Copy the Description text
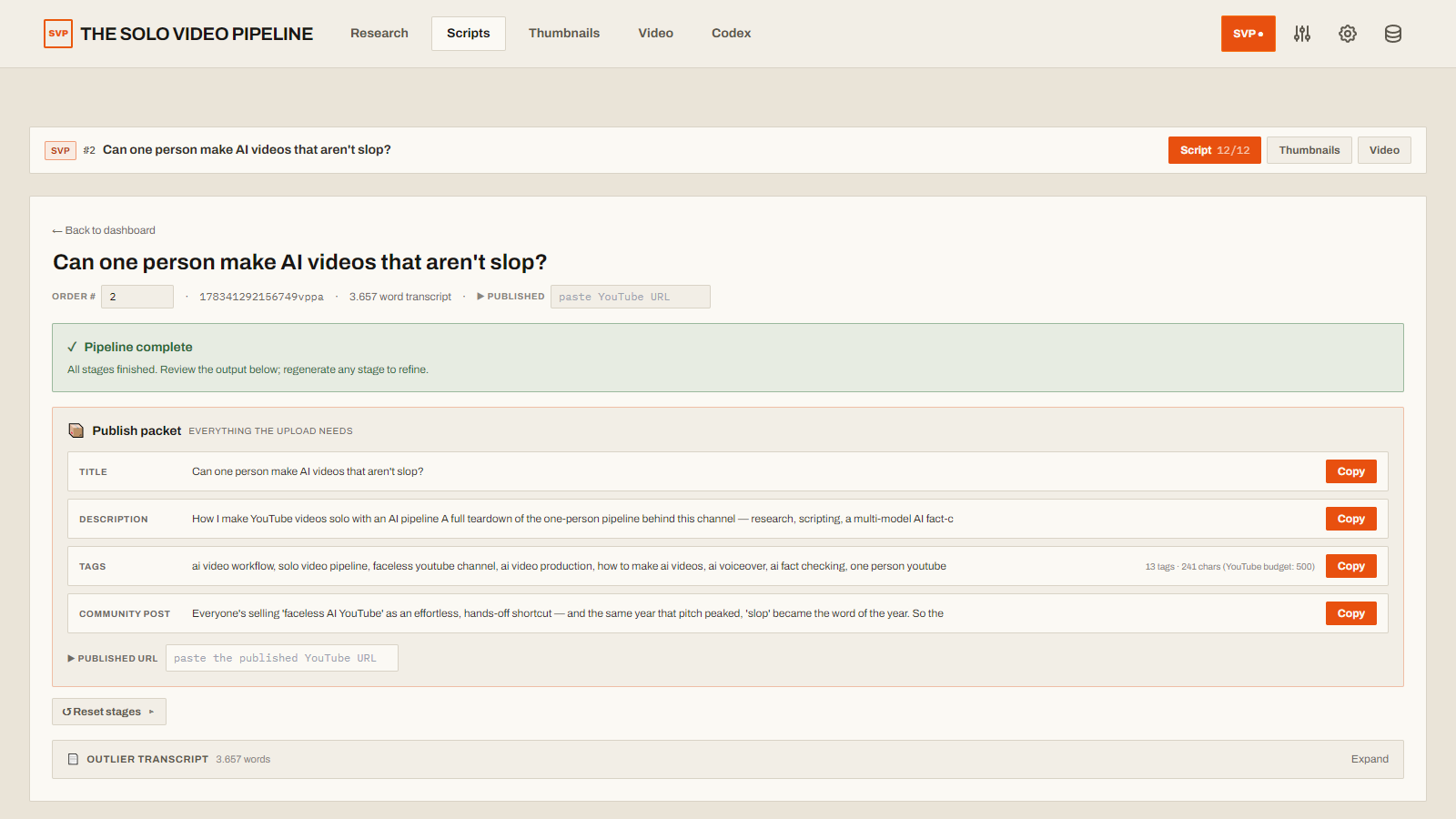The height and width of the screenshot is (819, 1456). [1351, 519]
